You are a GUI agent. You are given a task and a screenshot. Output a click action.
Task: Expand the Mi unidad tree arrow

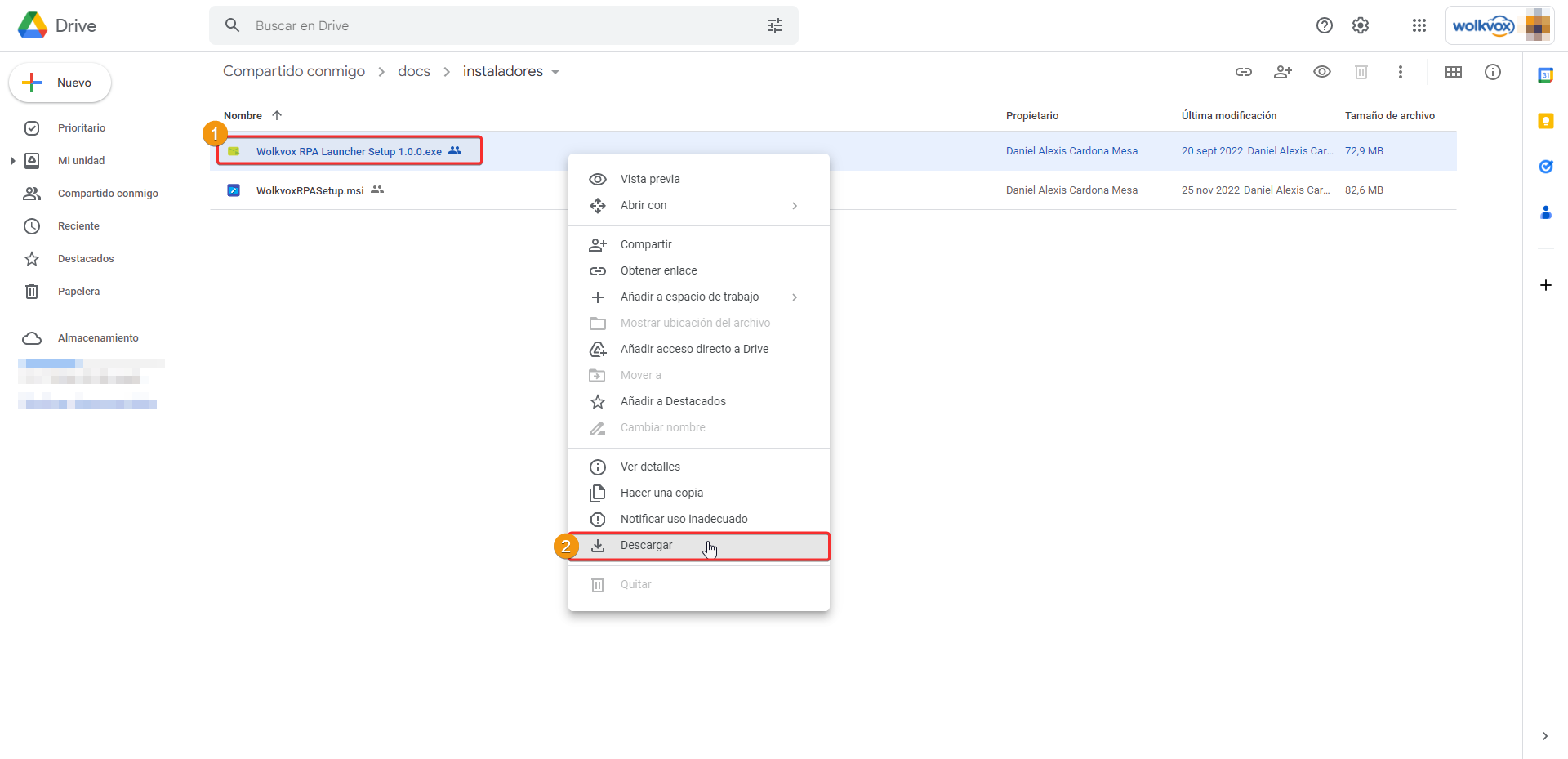[13, 161]
